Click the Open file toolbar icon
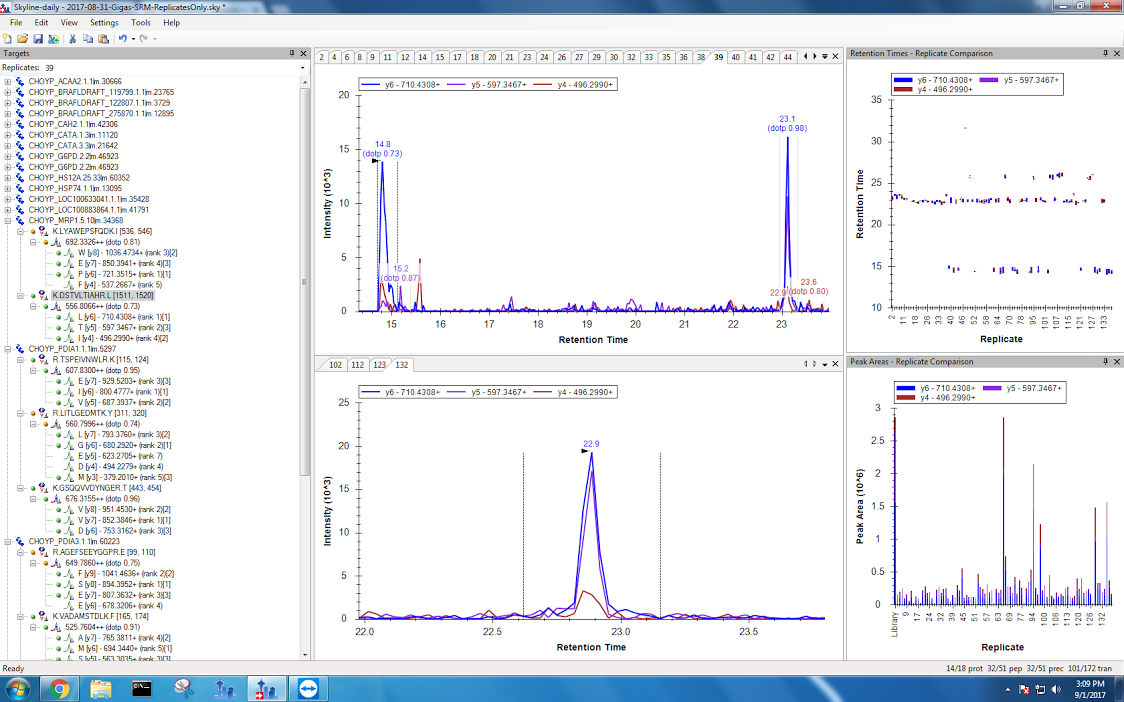Viewport: 1124px width, 702px height. pyautogui.click(x=23, y=38)
